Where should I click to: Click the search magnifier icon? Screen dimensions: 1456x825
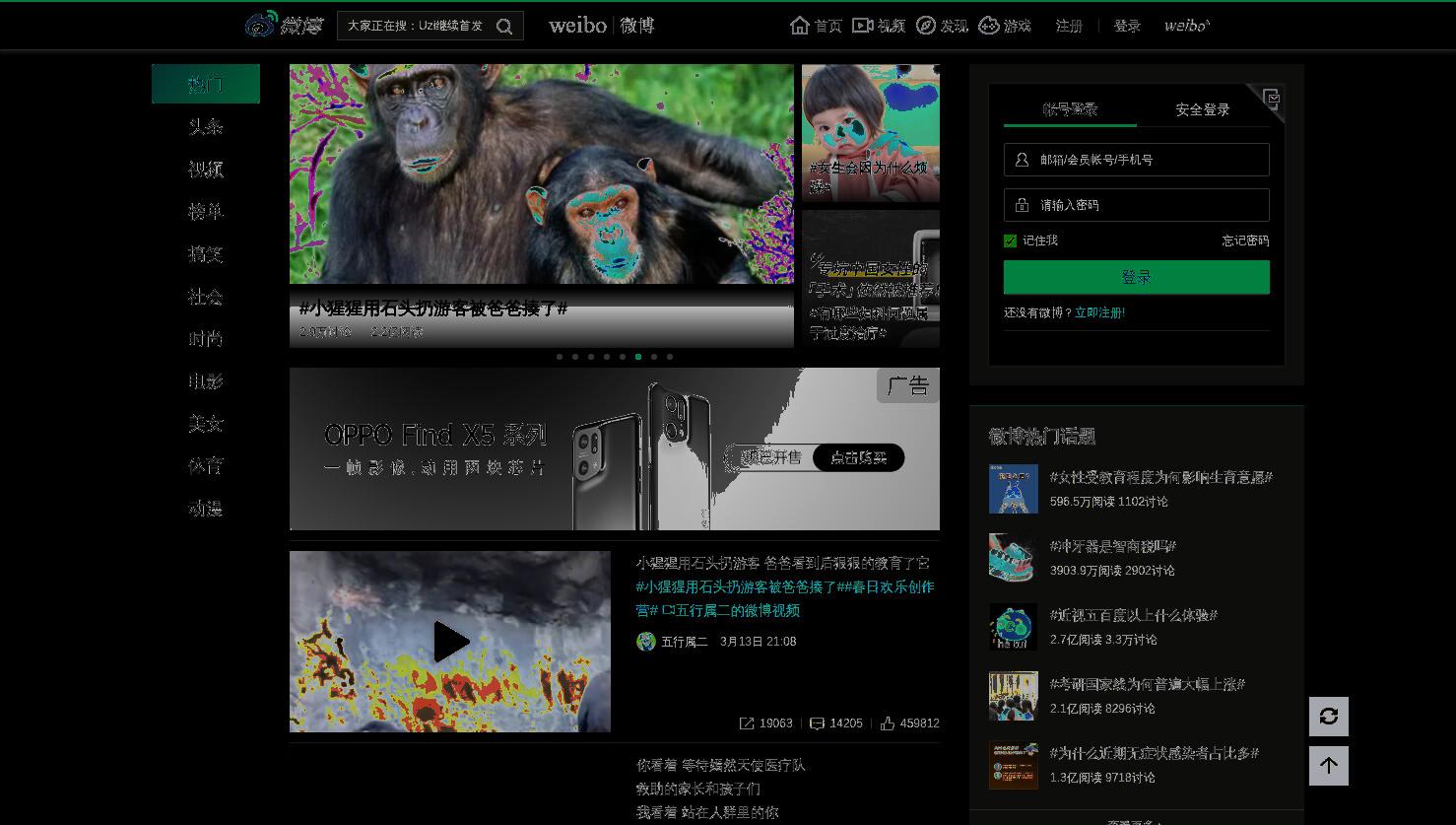click(504, 27)
